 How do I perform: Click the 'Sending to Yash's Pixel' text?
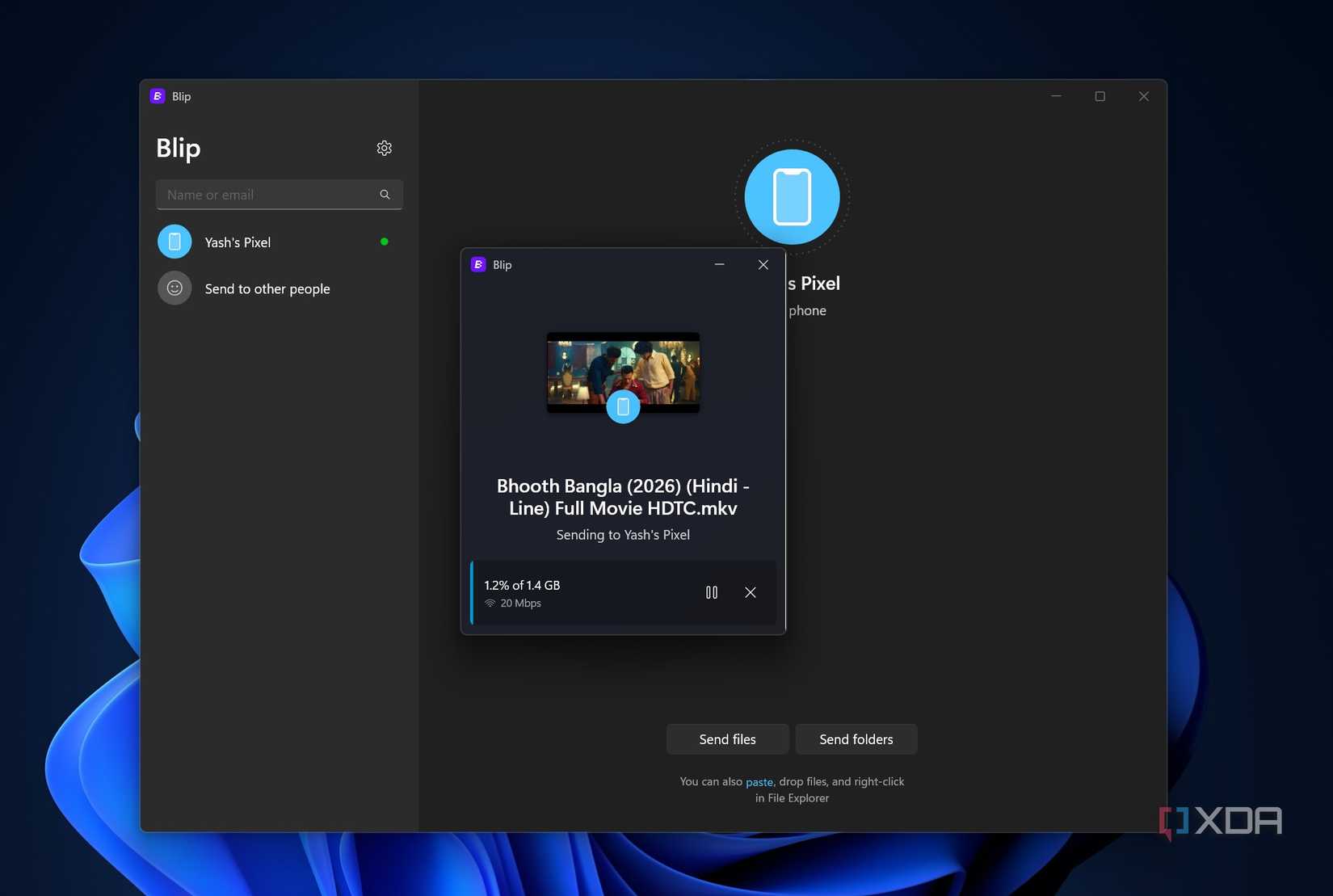pos(623,535)
